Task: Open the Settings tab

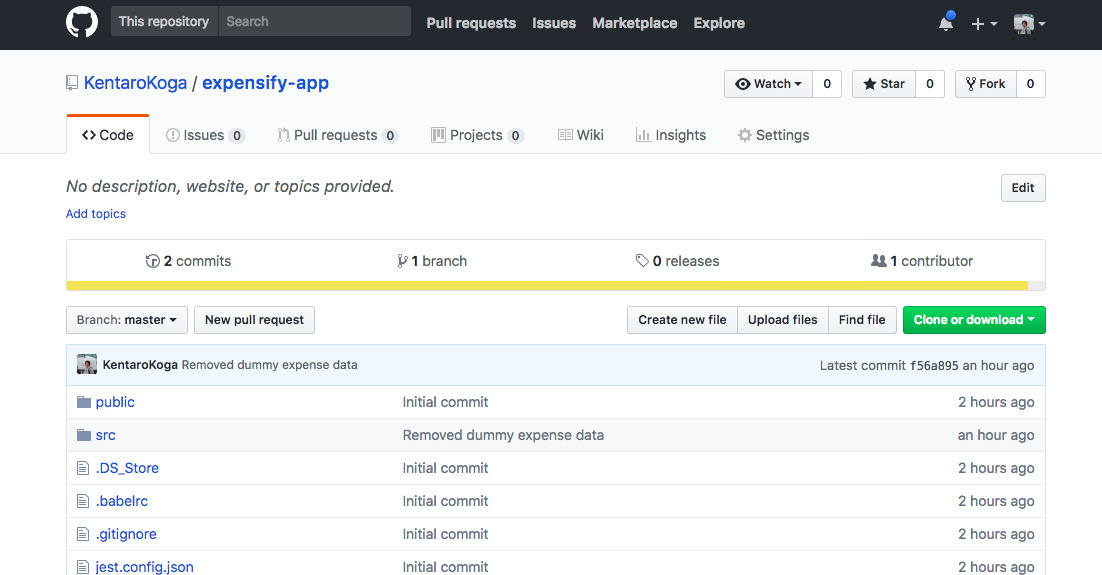Action: [x=773, y=135]
